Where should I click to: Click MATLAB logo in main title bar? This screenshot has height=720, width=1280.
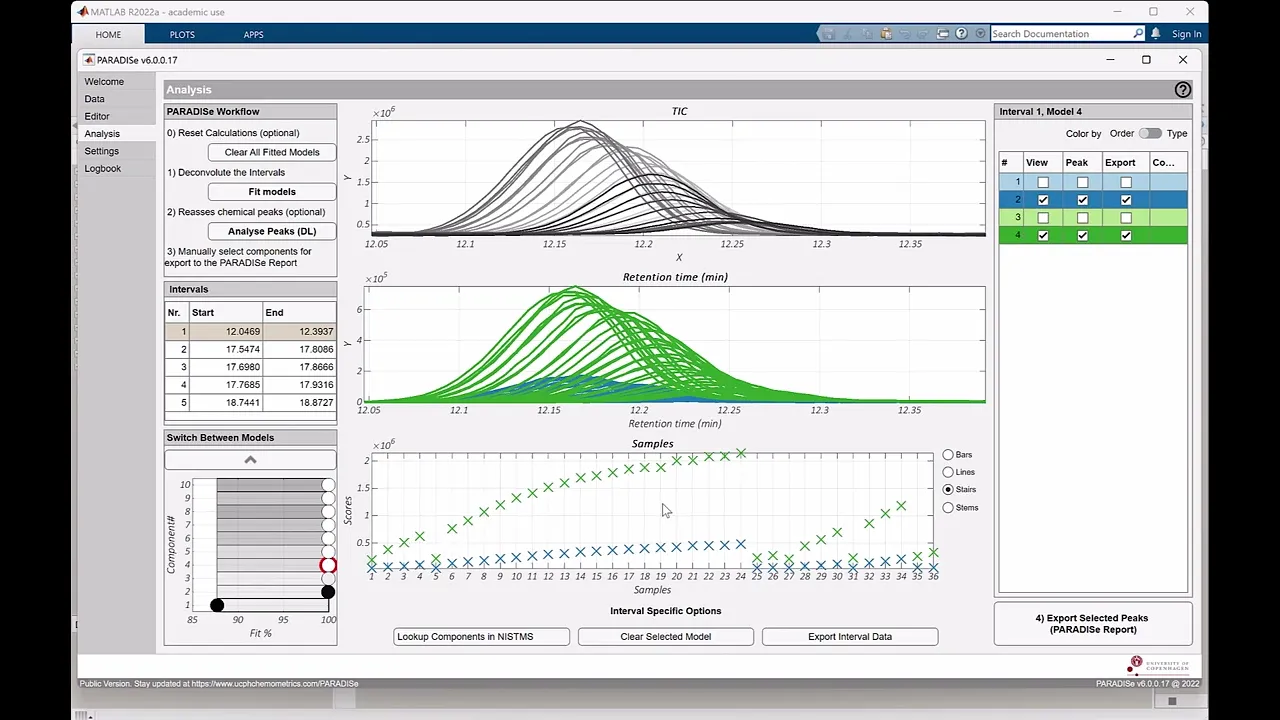(x=83, y=12)
